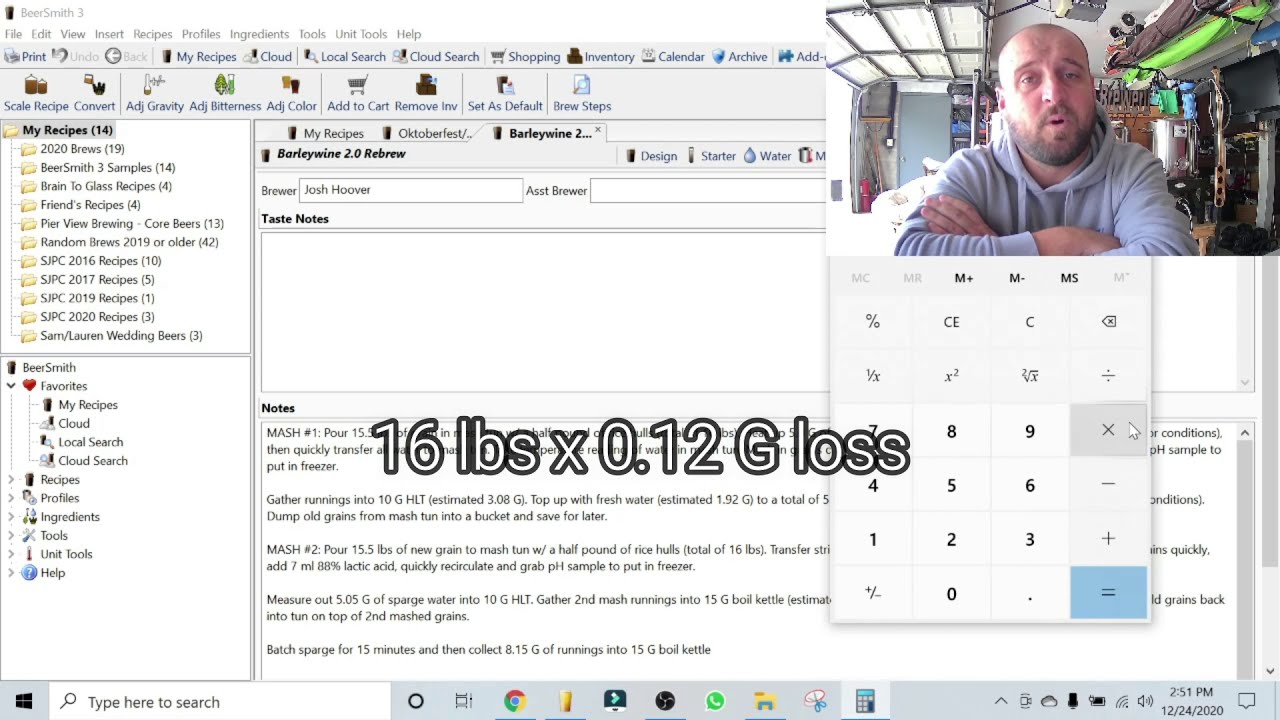This screenshot has width=1280, height=720.
Task: Click the Remove Inv icon
Action: click(x=426, y=94)
